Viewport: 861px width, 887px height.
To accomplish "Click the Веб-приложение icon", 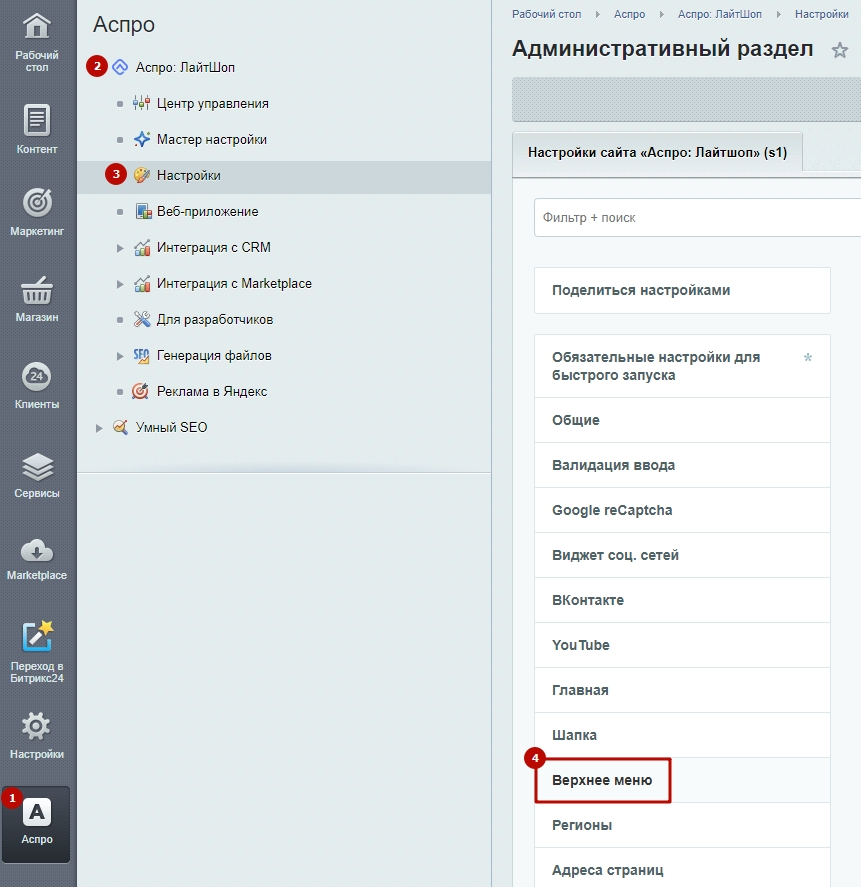I will [144, 212].
